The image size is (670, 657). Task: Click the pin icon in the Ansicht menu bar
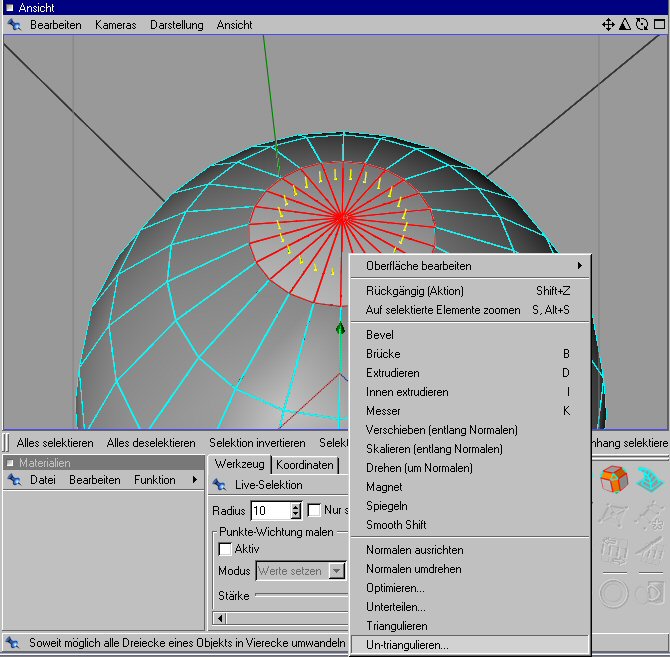(x=13, y=24)
